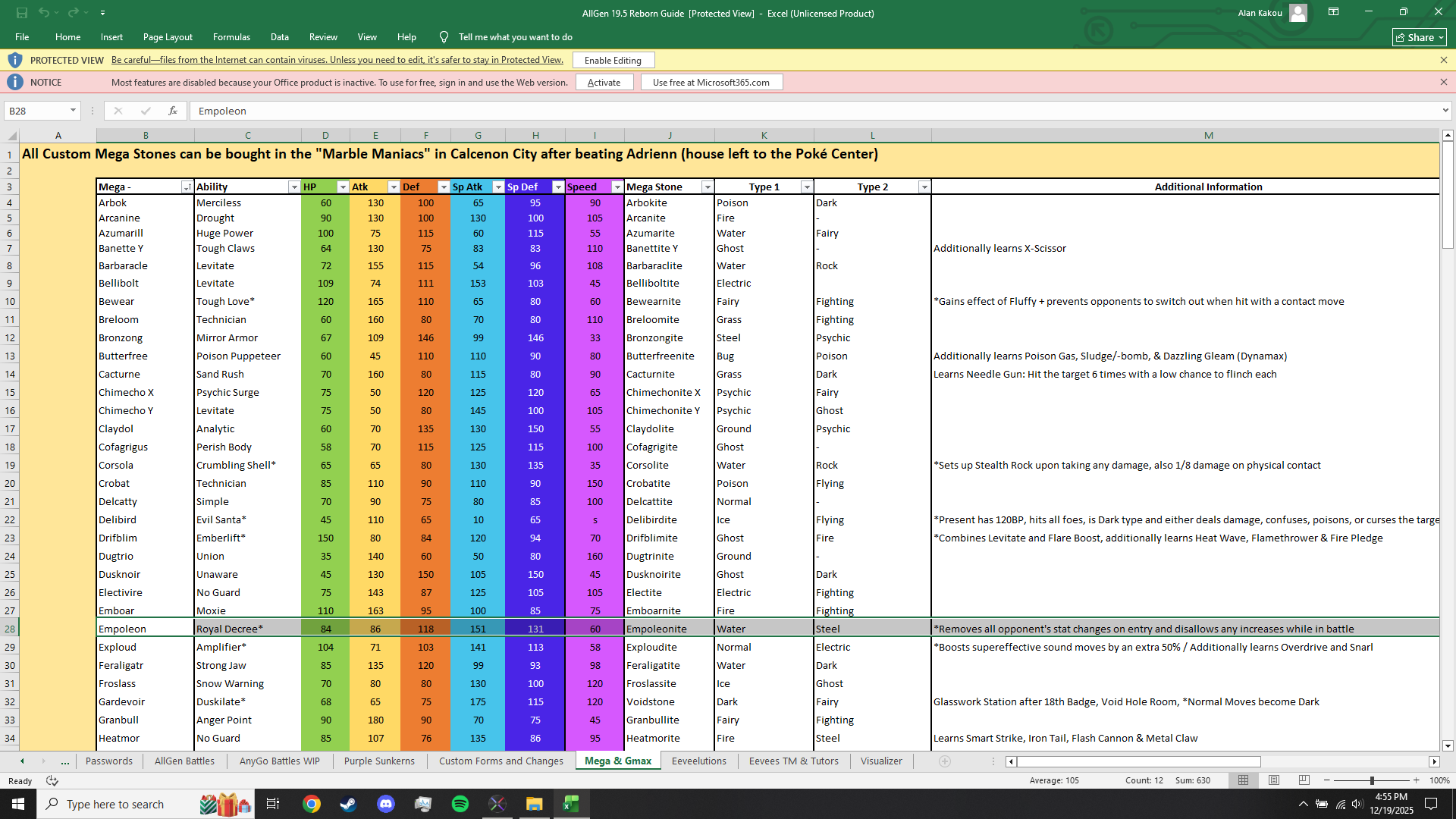Open Spotify from the taskbar

click(x=460, y=804)
